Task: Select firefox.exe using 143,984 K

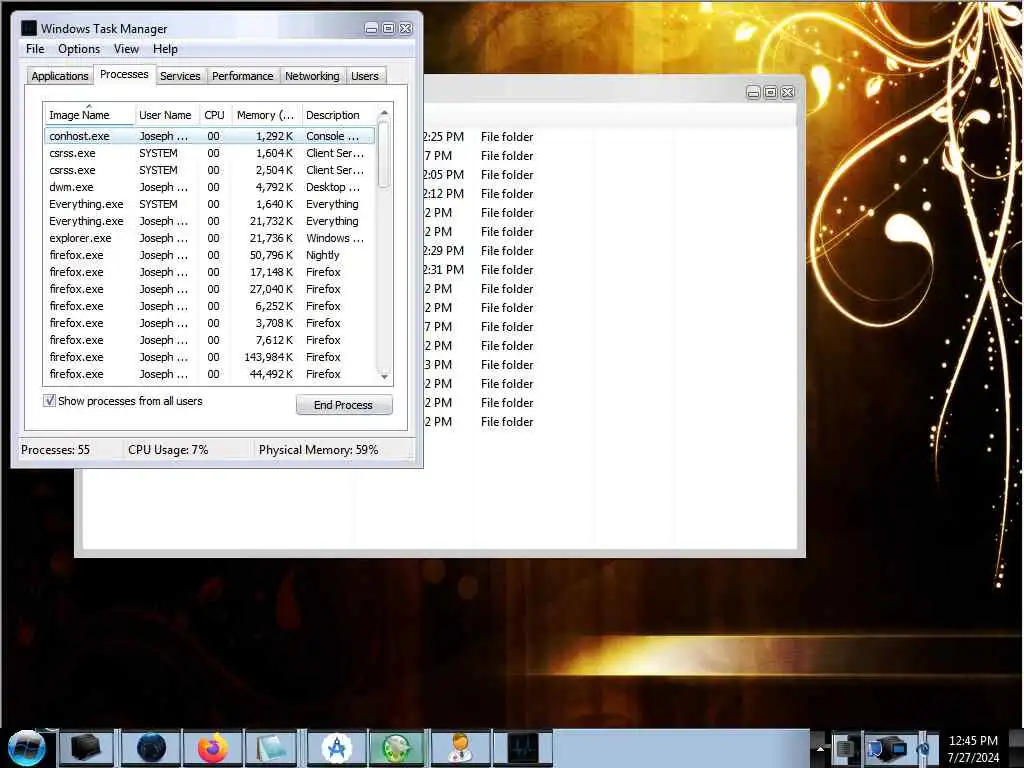Action: 210,357
